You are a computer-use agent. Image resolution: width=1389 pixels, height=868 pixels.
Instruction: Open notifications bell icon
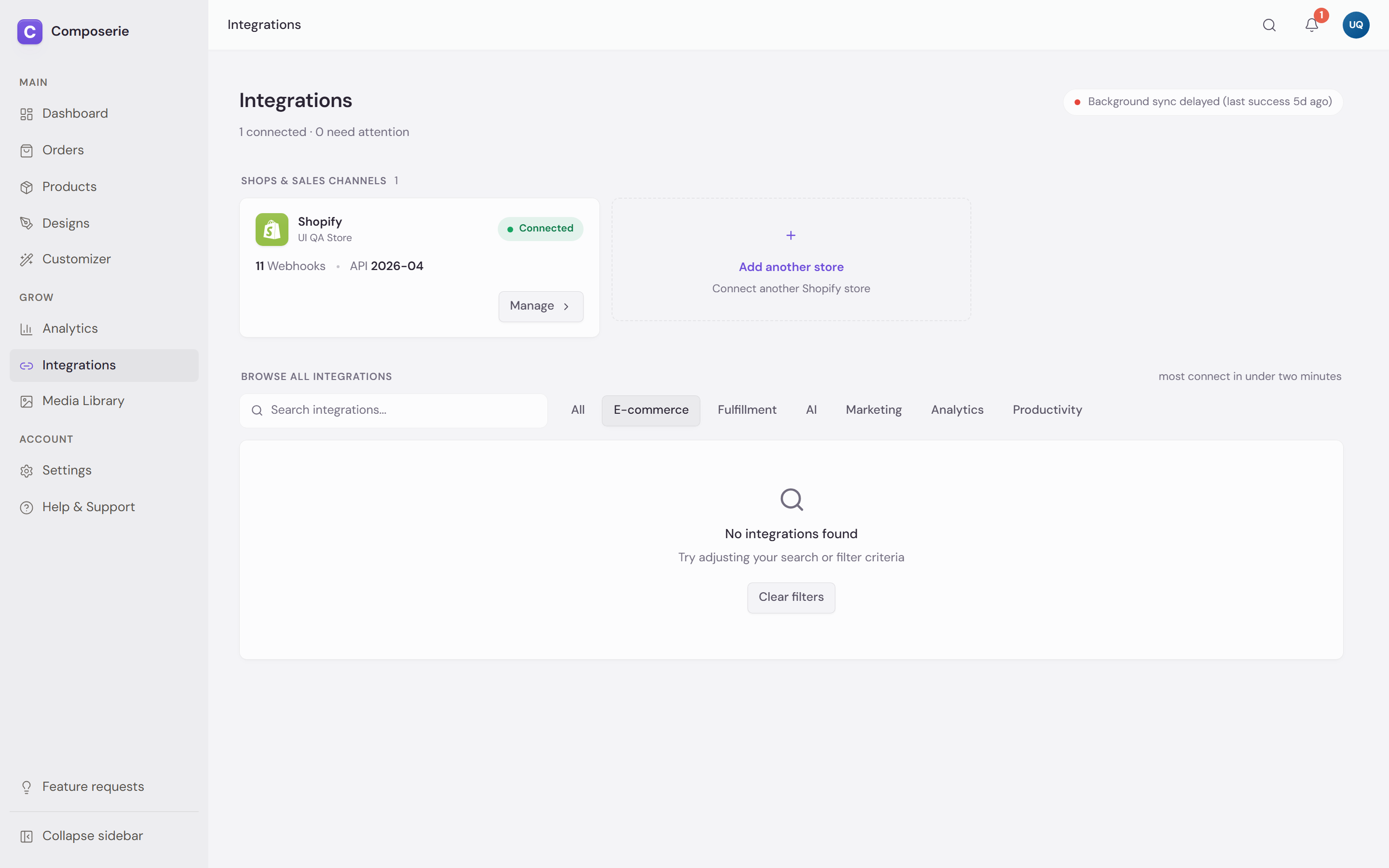1311,25
